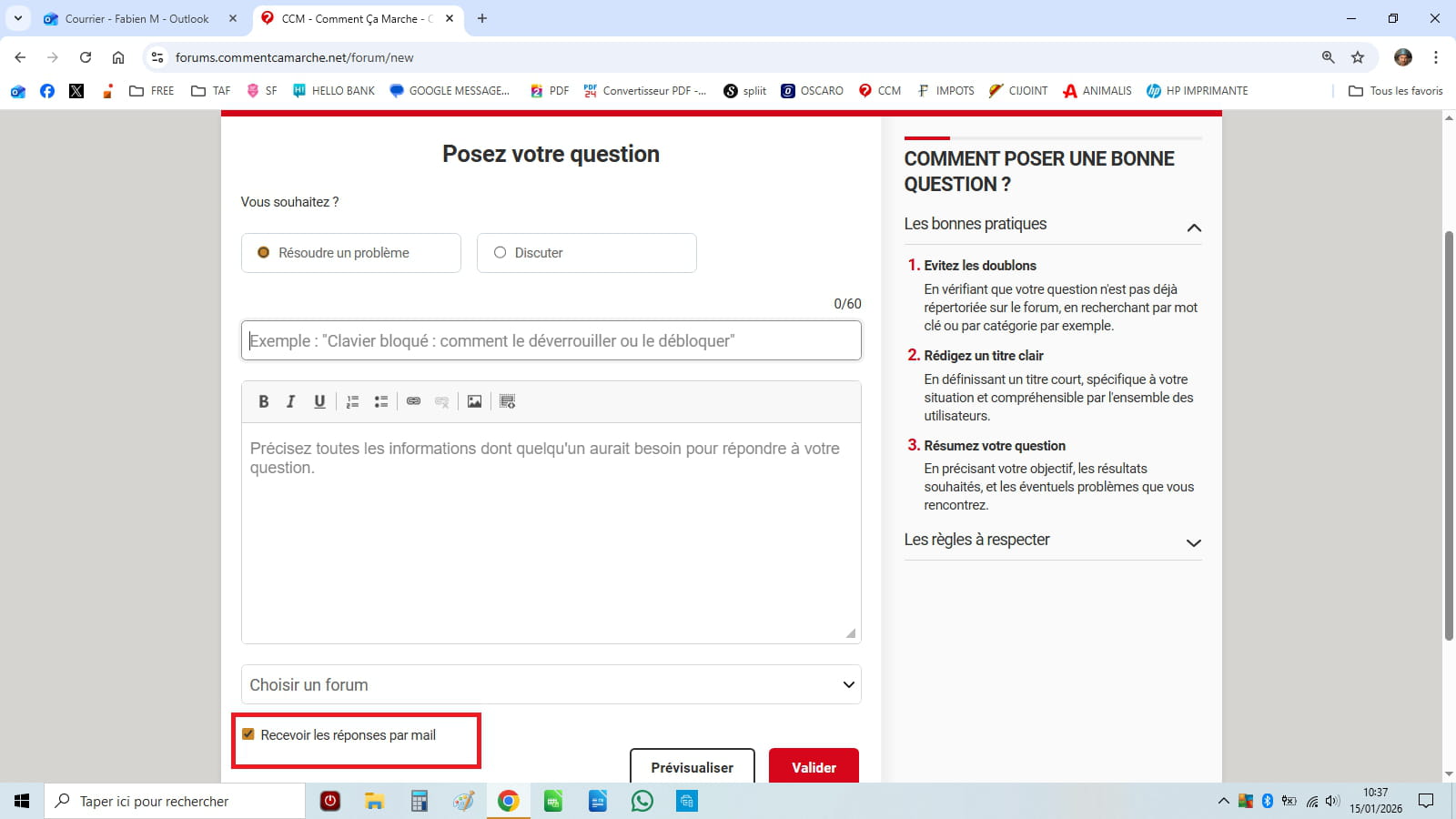Image resolution: width=1456 pixels, height=819 pixels.
Task: Insert a numbered list in the editor
Action: [x=353, y=401]
